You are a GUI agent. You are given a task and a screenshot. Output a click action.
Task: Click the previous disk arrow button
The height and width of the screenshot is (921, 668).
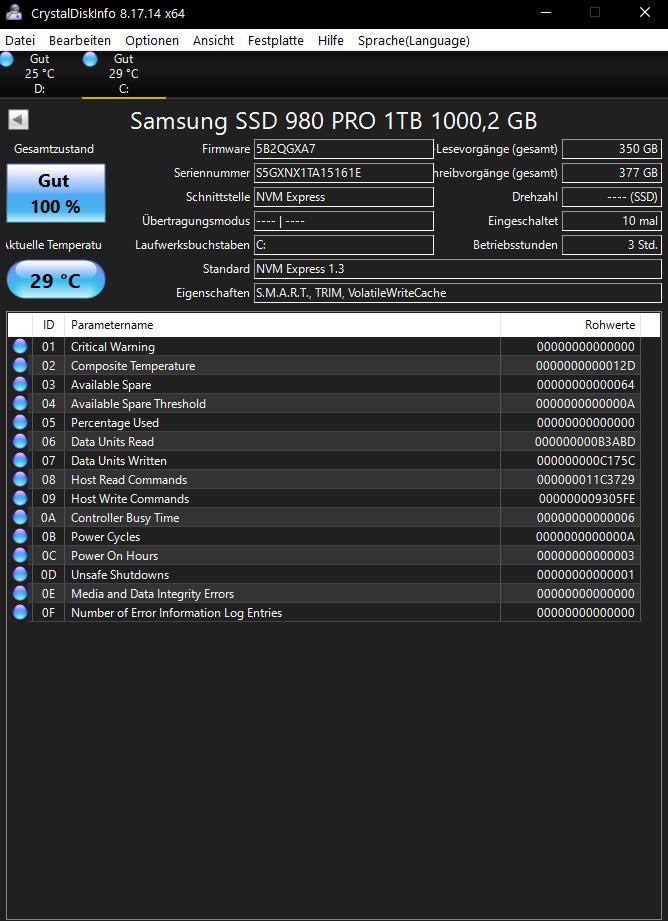(x=18, y=120)
